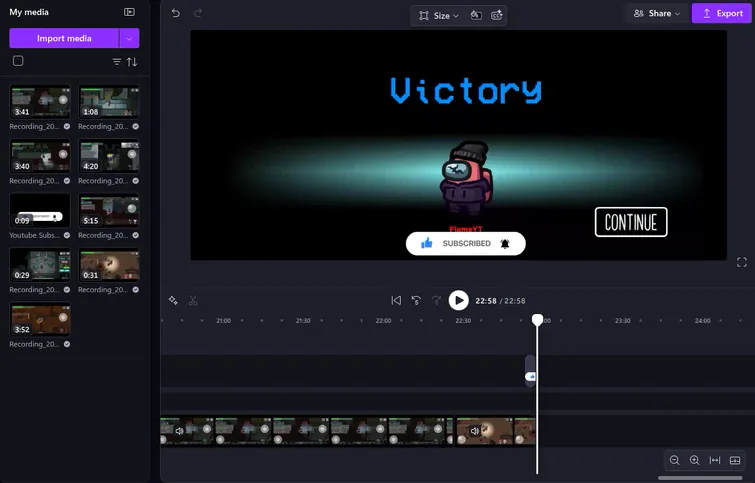Select the 0:29 recording thumbnail
The width and height of the screenshot is (755, 483).
(40, 265)
